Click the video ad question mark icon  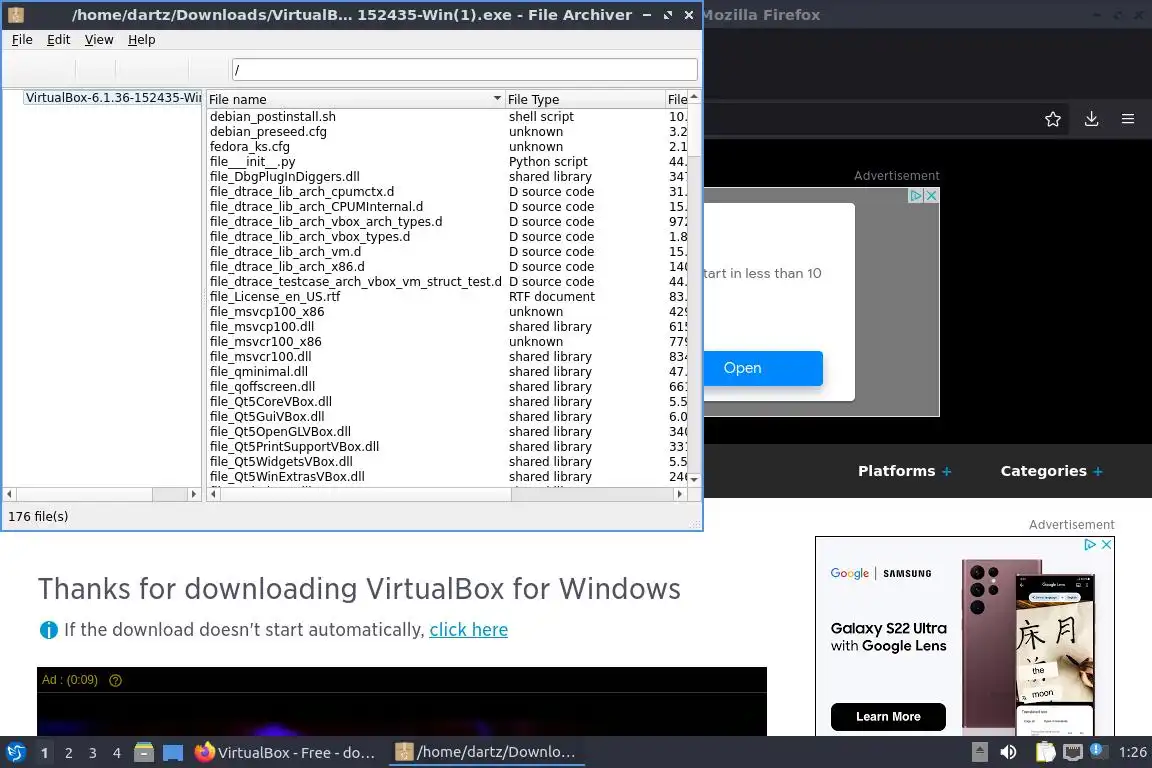pyautogui.click(x=115, y=681)
